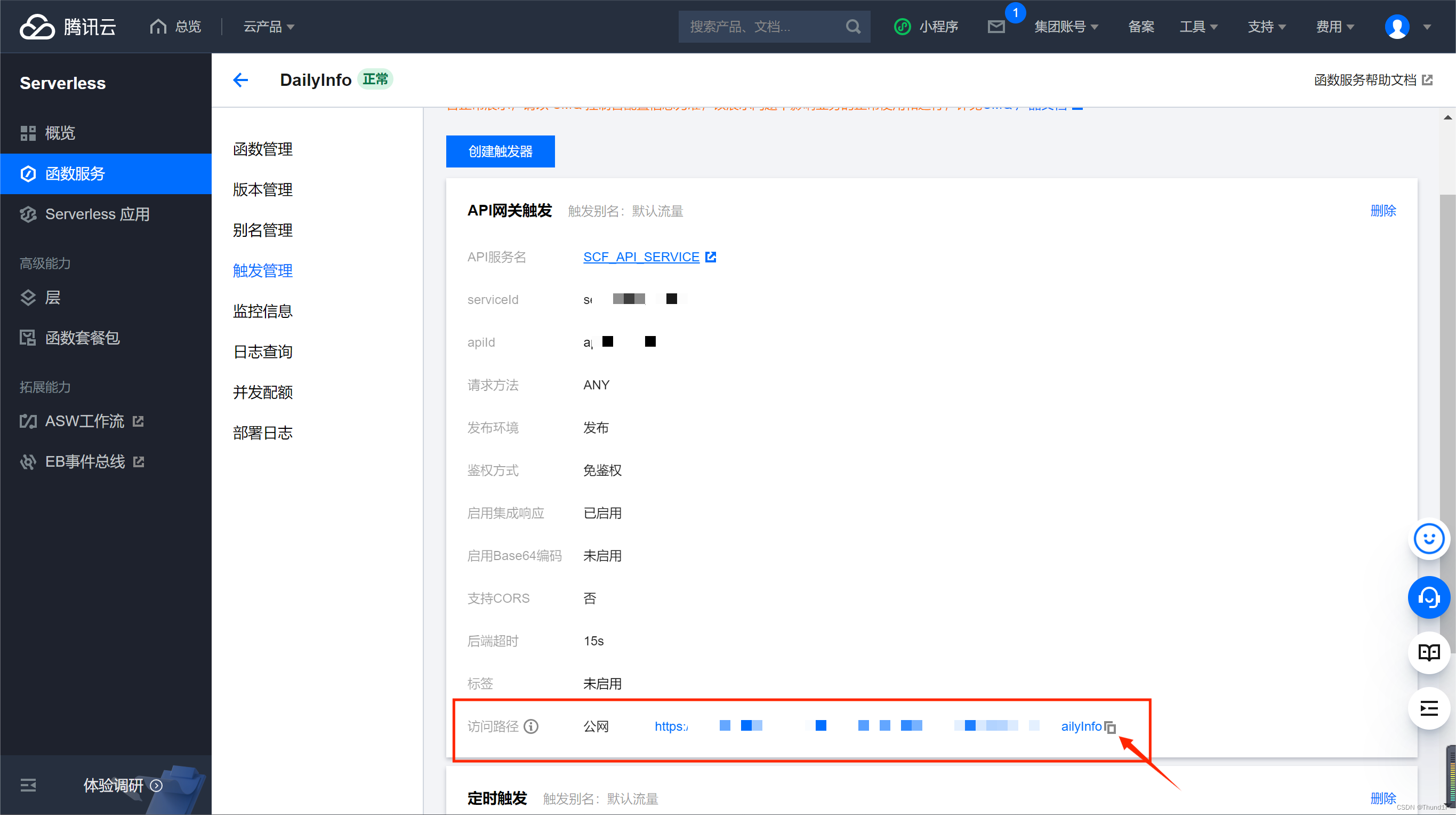Focus the product and docs search field
The width and height of the screenshot is (1456, 815).
coord(762,27)
